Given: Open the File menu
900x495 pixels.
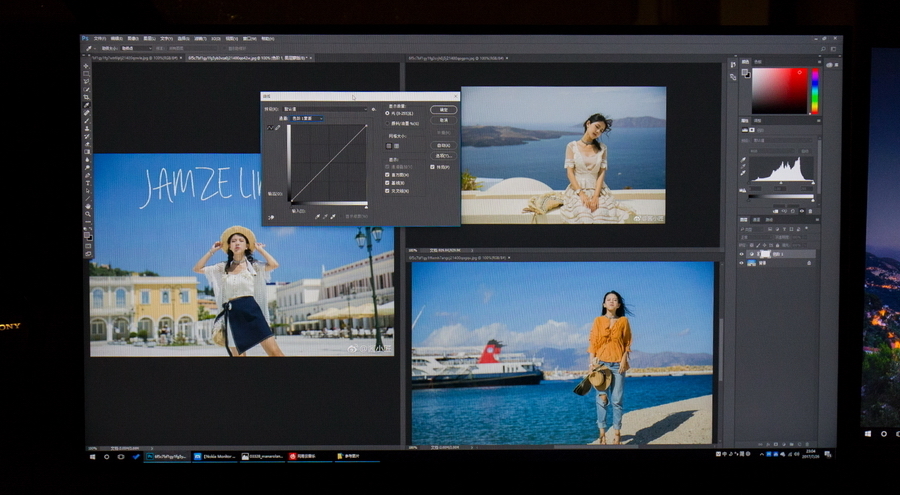Looking at the screenshot, I should (100, 38).
